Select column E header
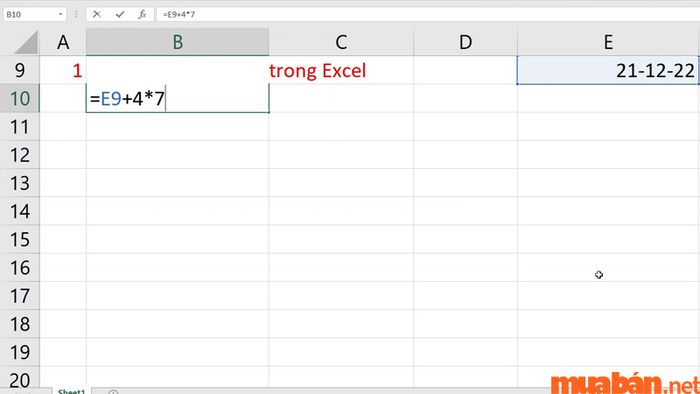The height and width of the screenshot is (394, 700). 608,42
